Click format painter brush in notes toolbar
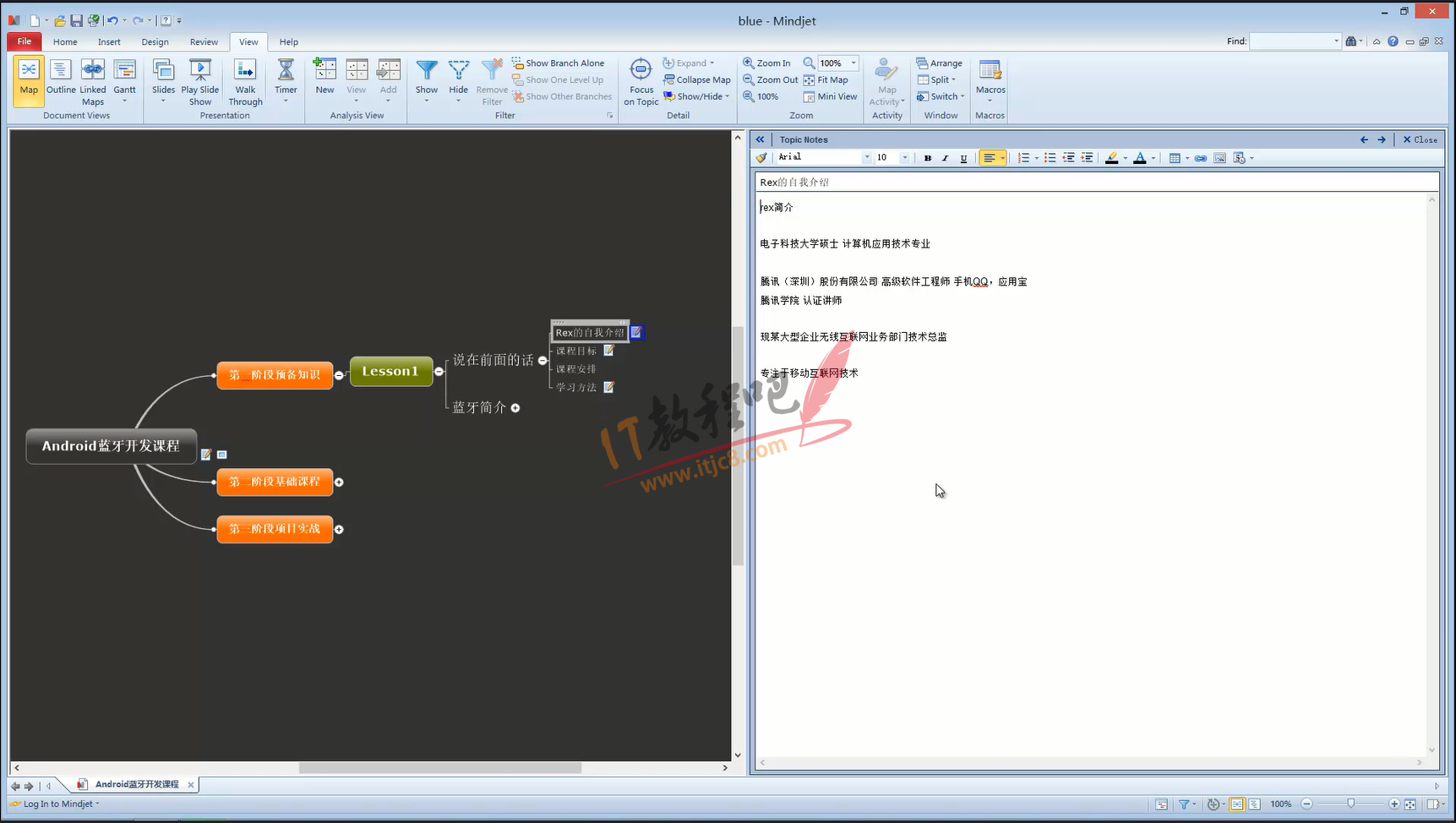1456x823 pixels. [761, 158]
